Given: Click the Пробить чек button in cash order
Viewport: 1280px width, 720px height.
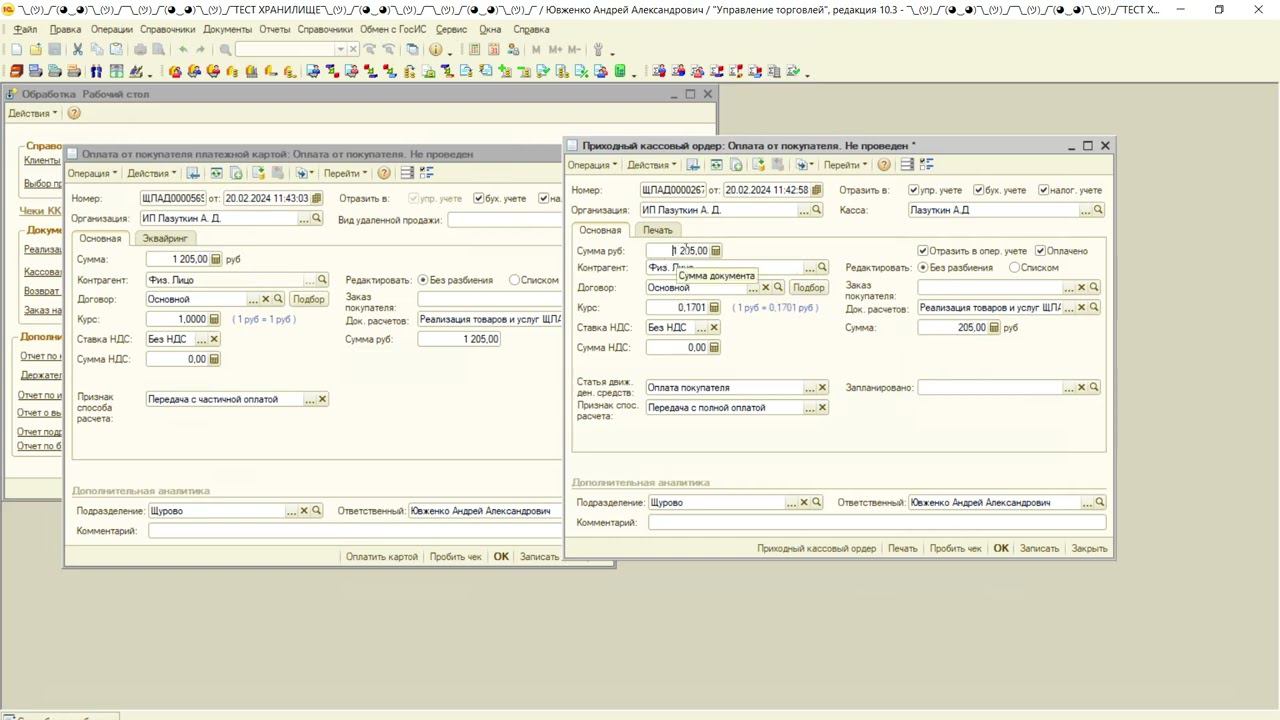Looking at the screenshot, I should [955, 548].
